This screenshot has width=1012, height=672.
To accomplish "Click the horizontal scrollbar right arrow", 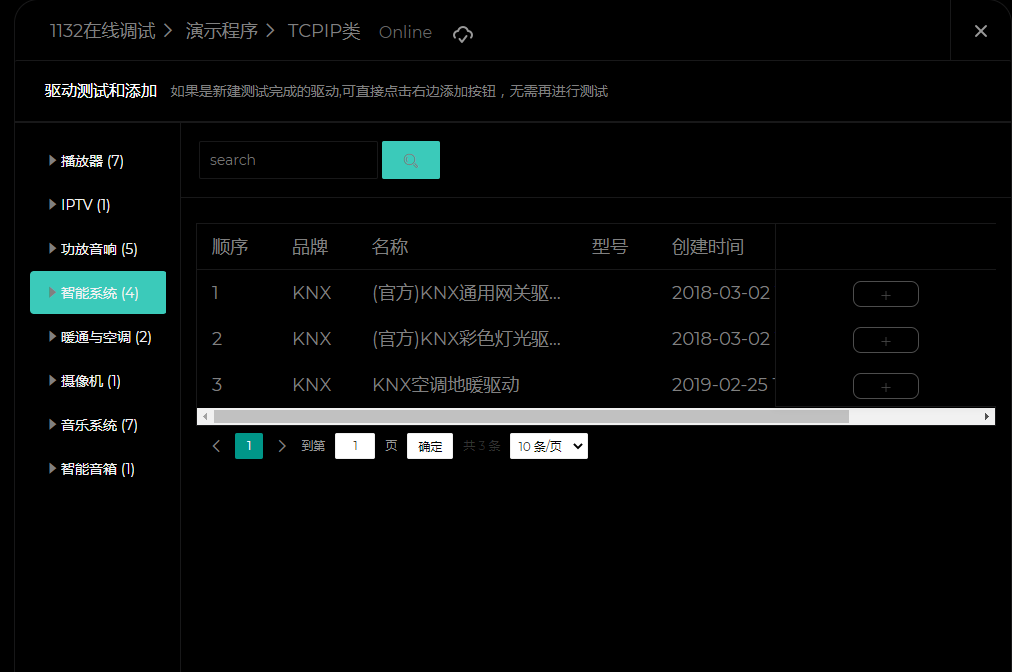I will (x=986, y=416).
